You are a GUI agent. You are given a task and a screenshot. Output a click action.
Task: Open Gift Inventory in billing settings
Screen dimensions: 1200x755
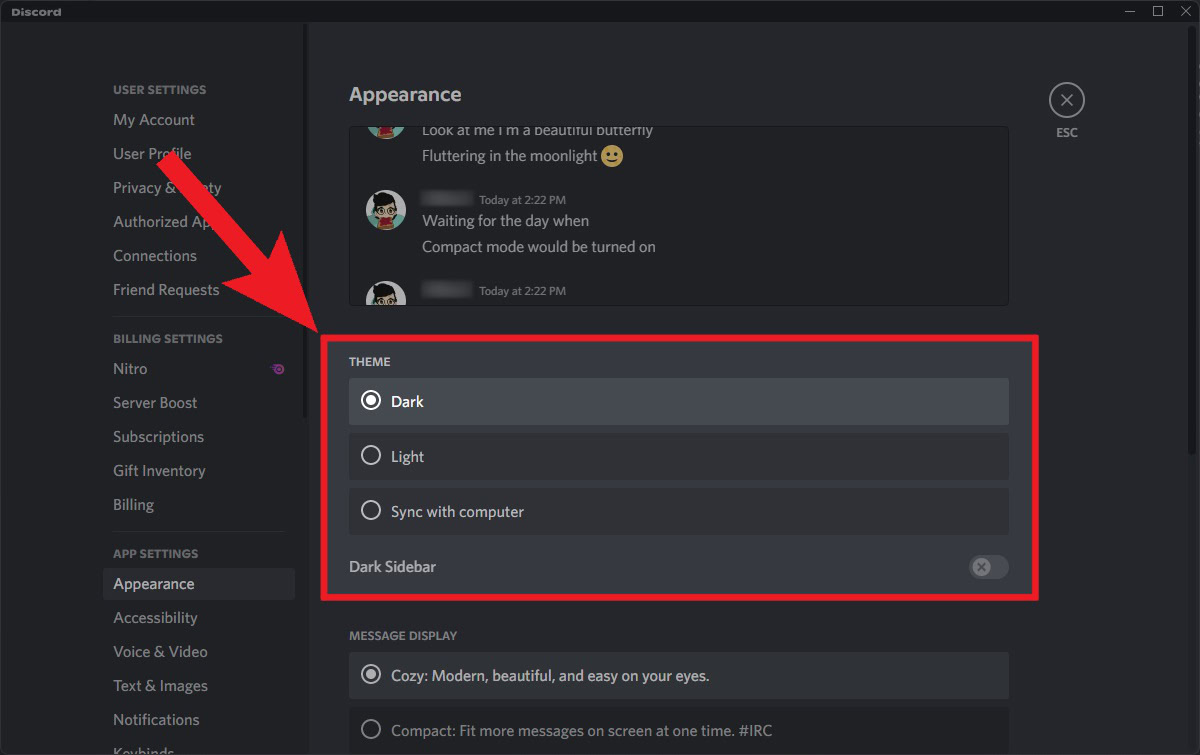(x=159, y=471)
